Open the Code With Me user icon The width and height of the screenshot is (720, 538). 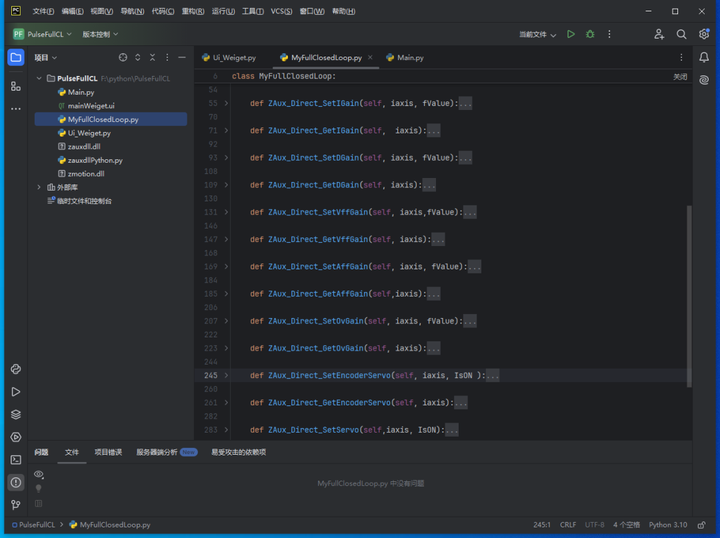tap(659, 34)
